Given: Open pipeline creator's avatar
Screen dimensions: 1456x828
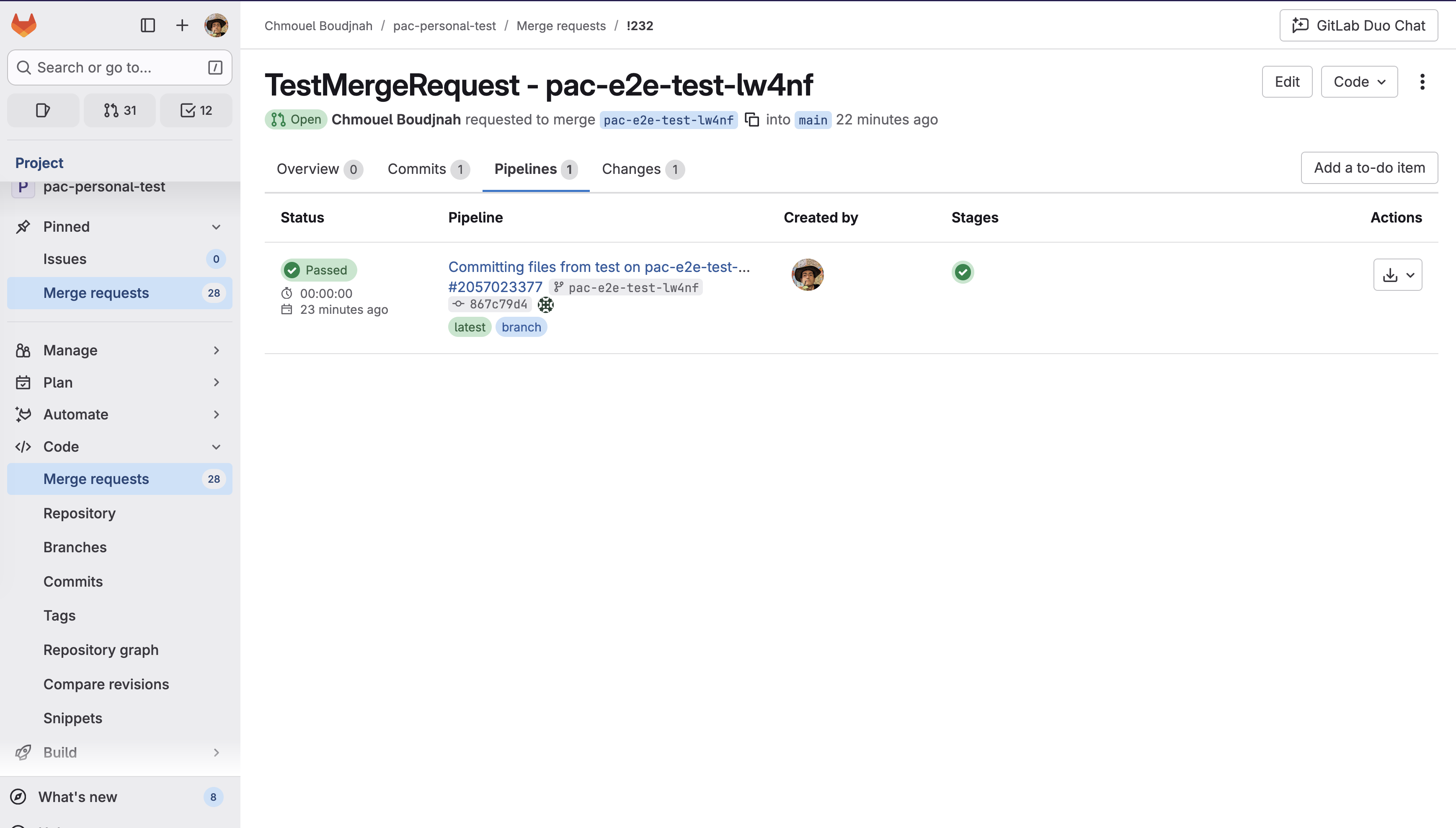Looking at the screenshot, I should [x=807, y=275].
